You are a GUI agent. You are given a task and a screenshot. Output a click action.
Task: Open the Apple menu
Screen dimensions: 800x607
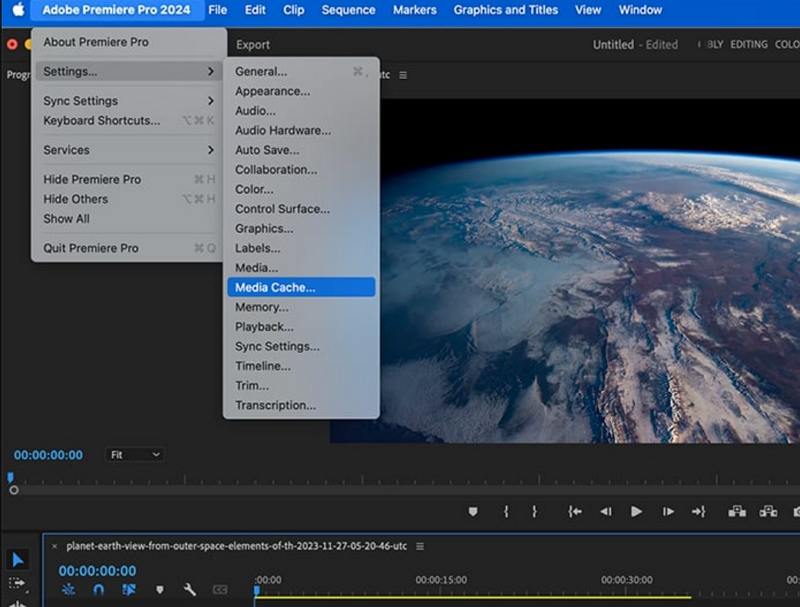click(18, 9)
